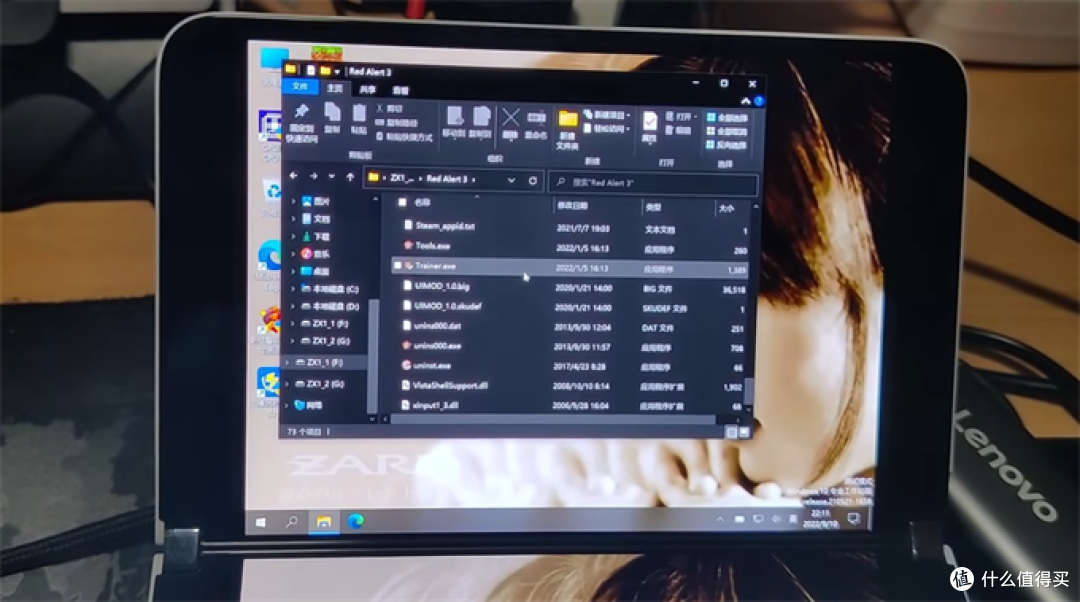Open the notification center icon on taskbar
The image size is (1080, 602).
coord(853,518)
